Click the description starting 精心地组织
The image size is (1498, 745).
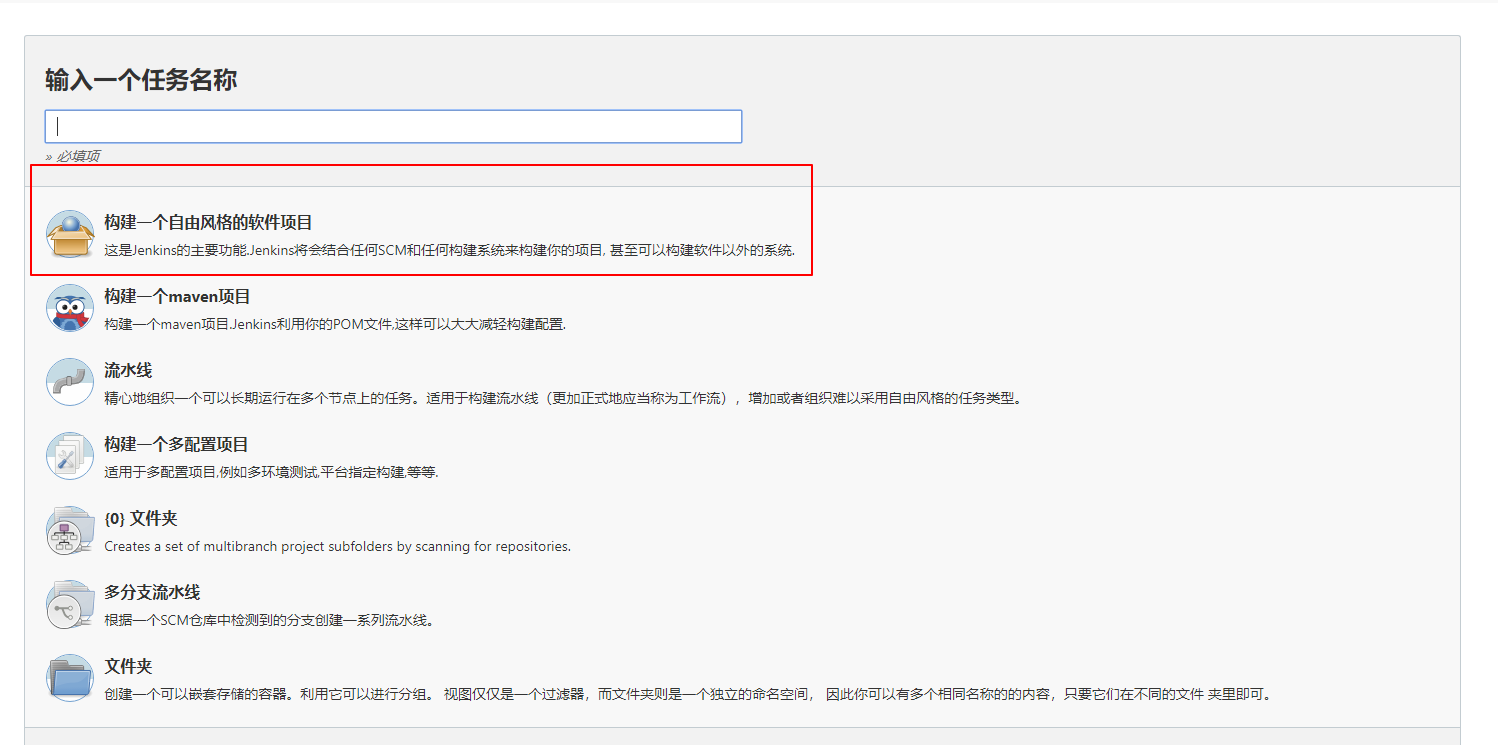click(x=564, y=398)
